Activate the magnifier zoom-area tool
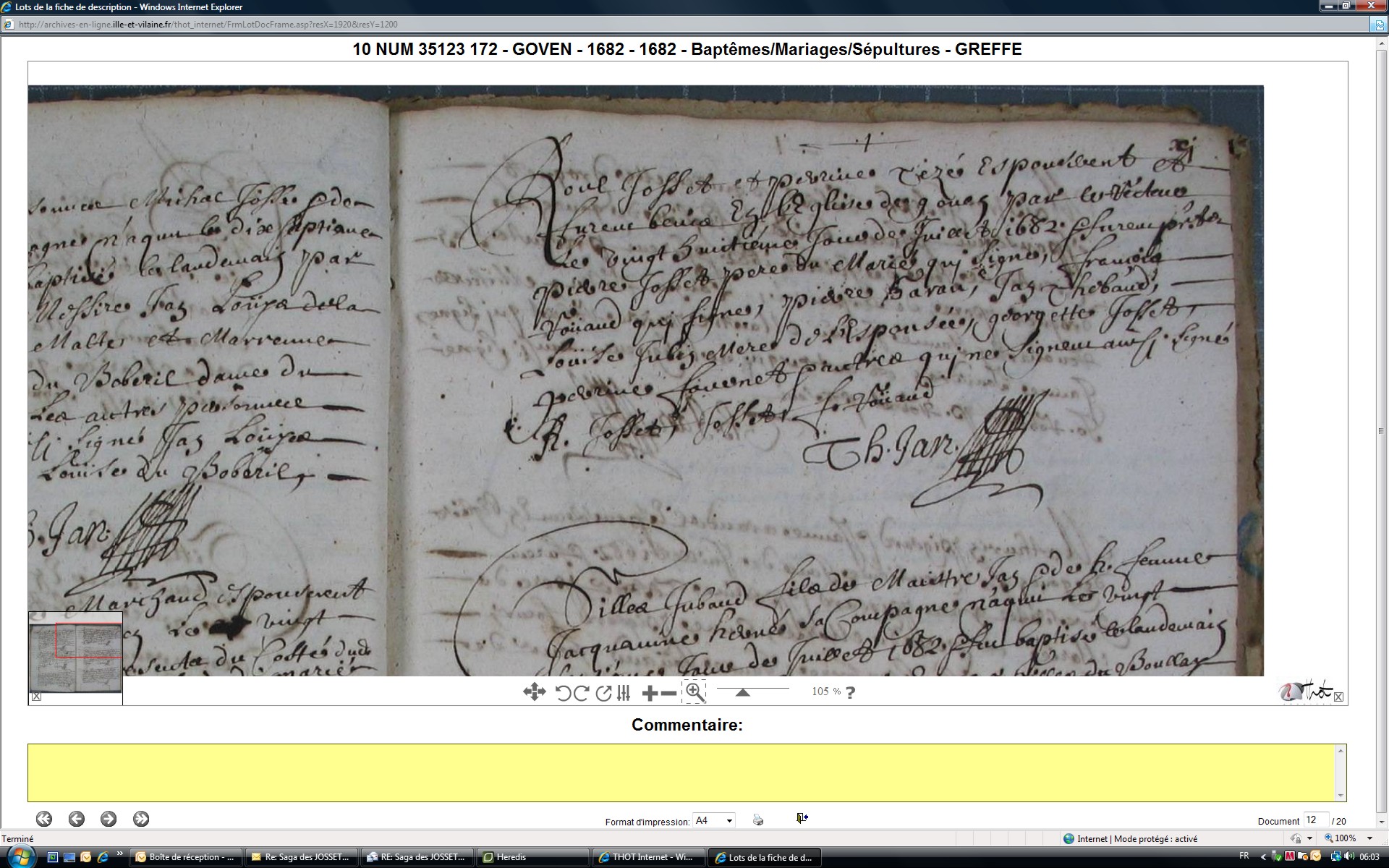 point(694,692)
